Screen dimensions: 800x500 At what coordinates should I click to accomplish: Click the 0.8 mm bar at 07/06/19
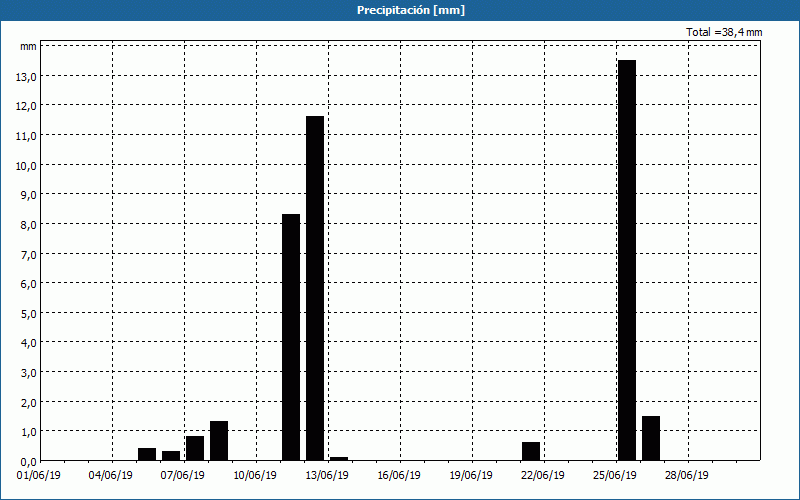point(195,448)
